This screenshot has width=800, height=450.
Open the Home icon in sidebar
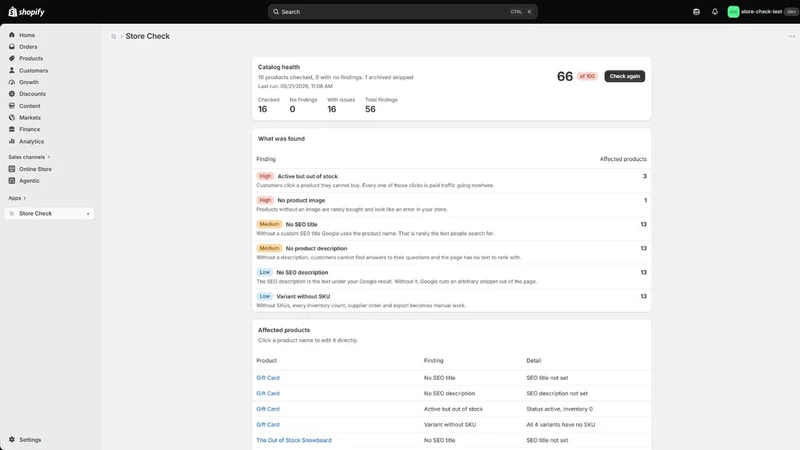[x=12, y=35]
